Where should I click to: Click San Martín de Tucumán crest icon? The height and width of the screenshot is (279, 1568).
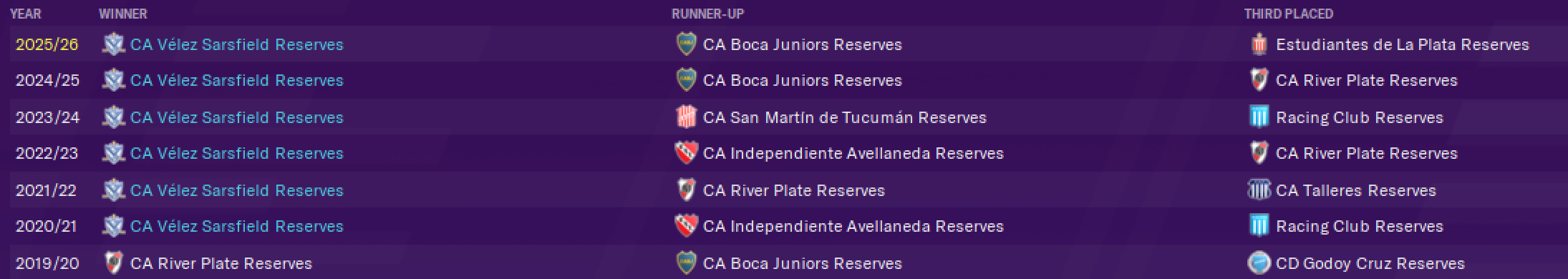point(686,117)
